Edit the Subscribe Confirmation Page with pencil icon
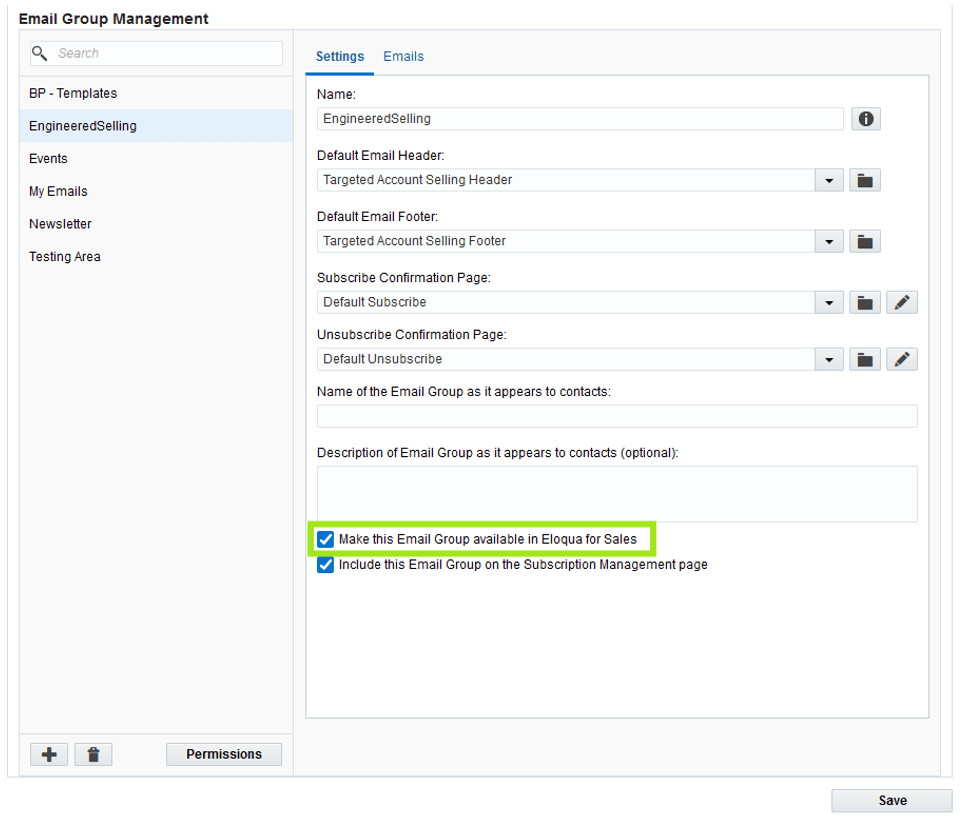The width and height of the screenshot is (960, 823). [902, 303]
